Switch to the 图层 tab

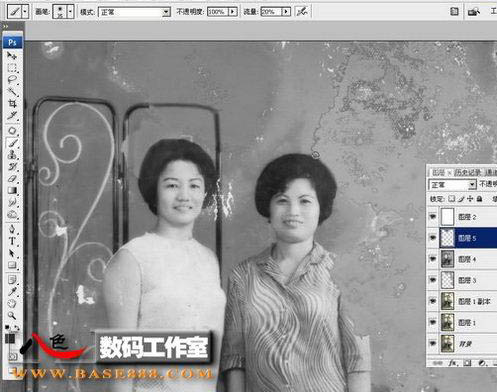(439, 172)
